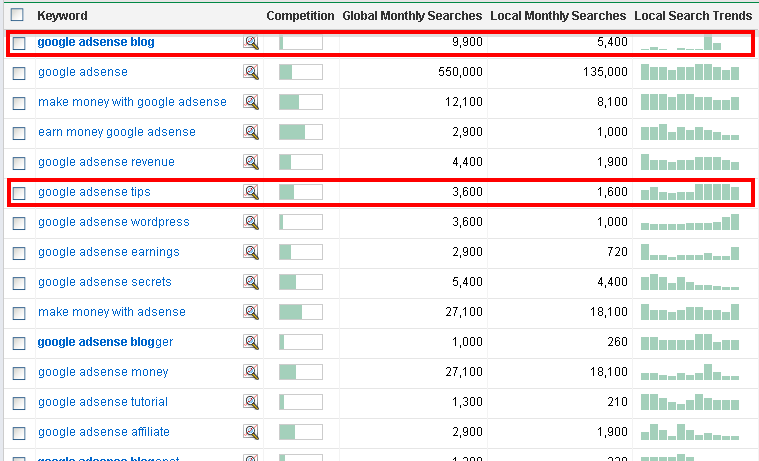Sort by the Keyword column header

(x=62, y=16)
